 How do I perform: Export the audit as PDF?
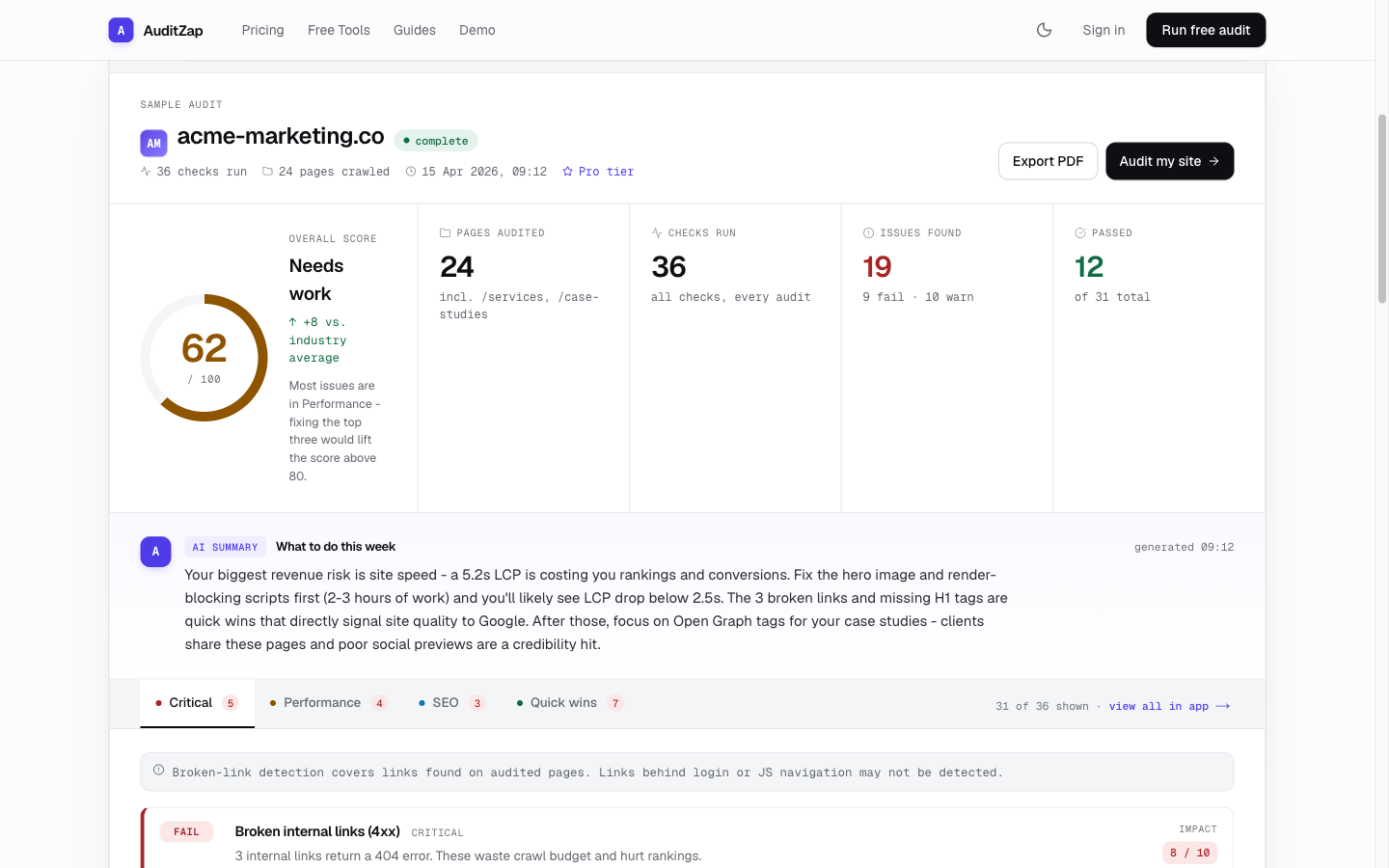pos(1048,161)
